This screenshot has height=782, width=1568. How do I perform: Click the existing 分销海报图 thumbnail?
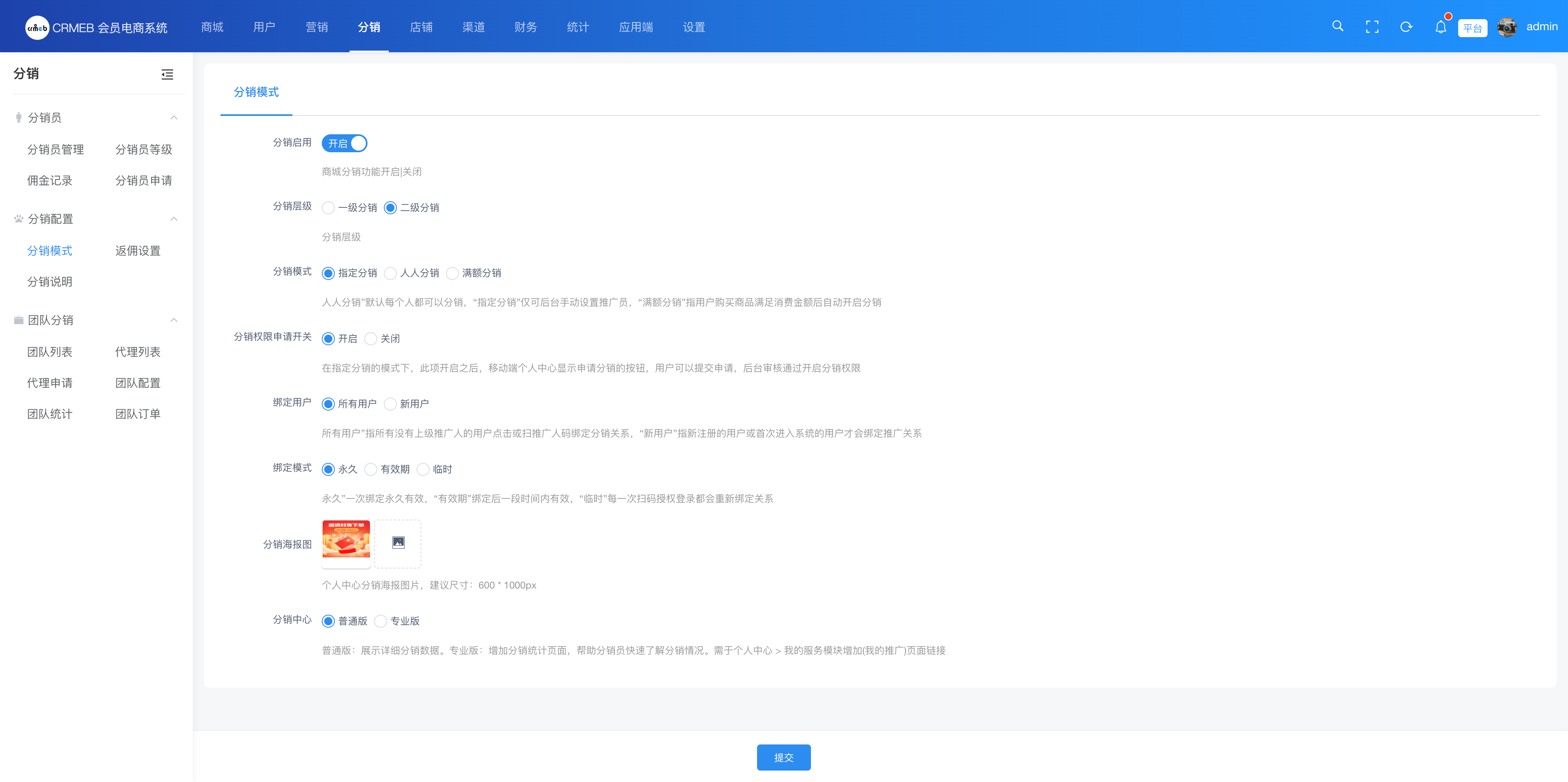tap(346, 540)
